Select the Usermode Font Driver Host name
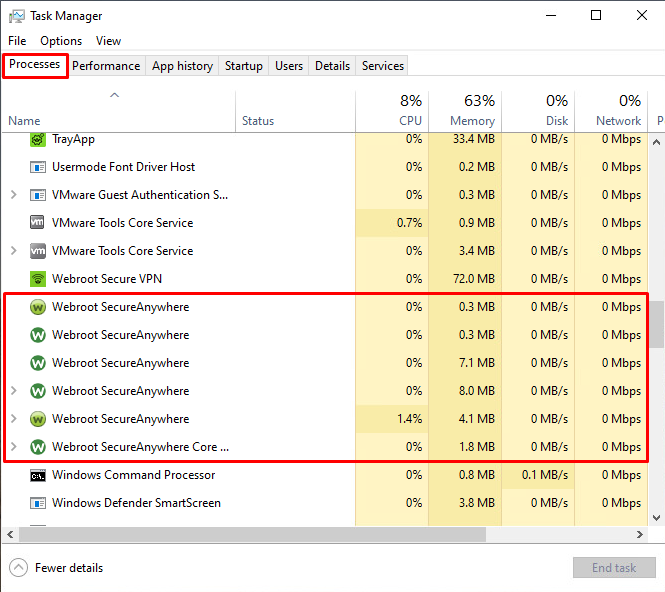The height and width of the screenshot is (592, 665). [123, 167]
